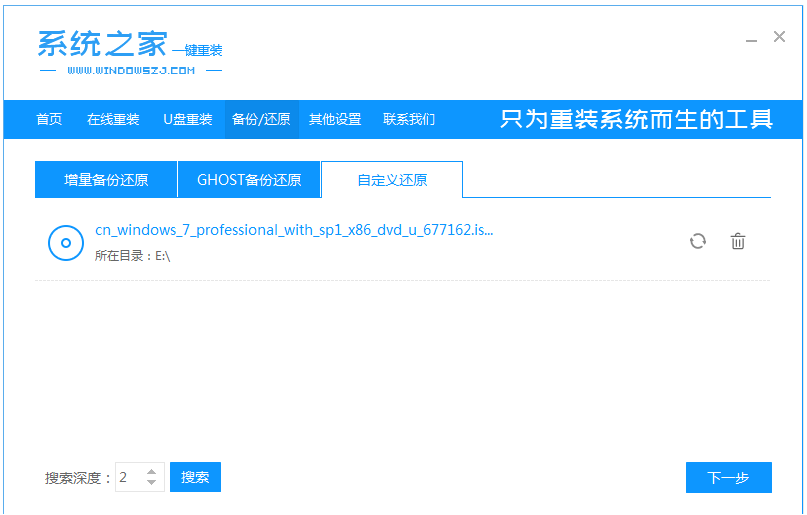Open the 首页 home menu
This screenshot has height=515, width=807.
coord(49,119)
